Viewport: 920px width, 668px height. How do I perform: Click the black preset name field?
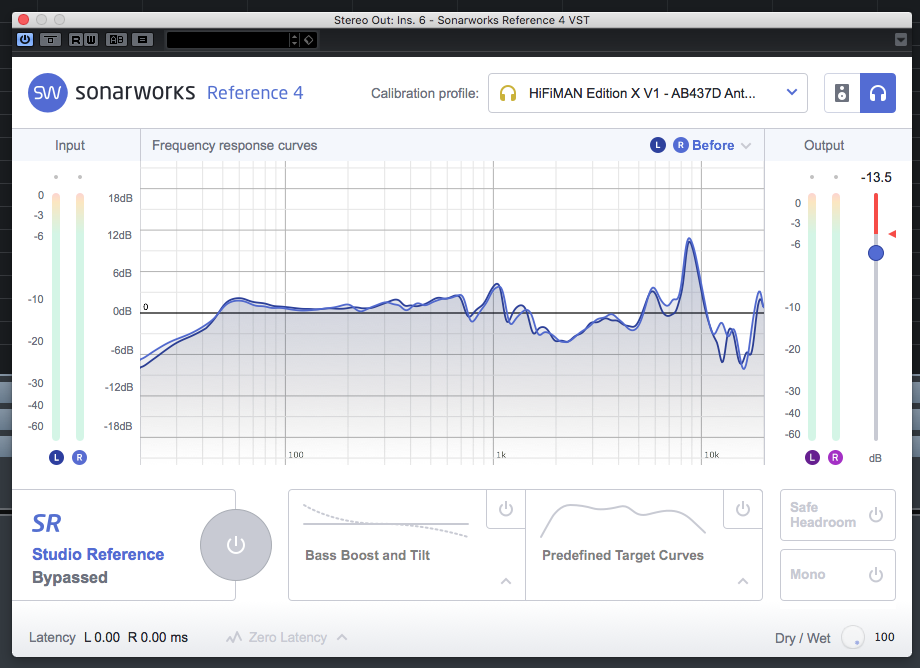coord(228,40)
